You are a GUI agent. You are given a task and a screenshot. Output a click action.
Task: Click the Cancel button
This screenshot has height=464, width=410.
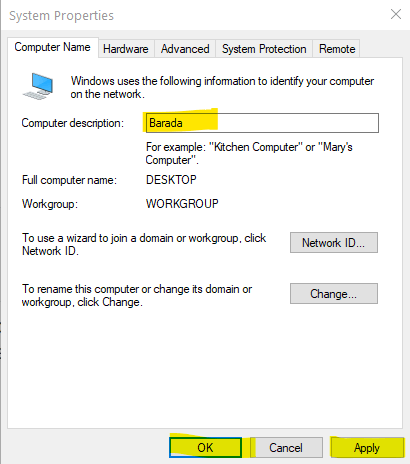pyautogui.click(x=286, y=447)
